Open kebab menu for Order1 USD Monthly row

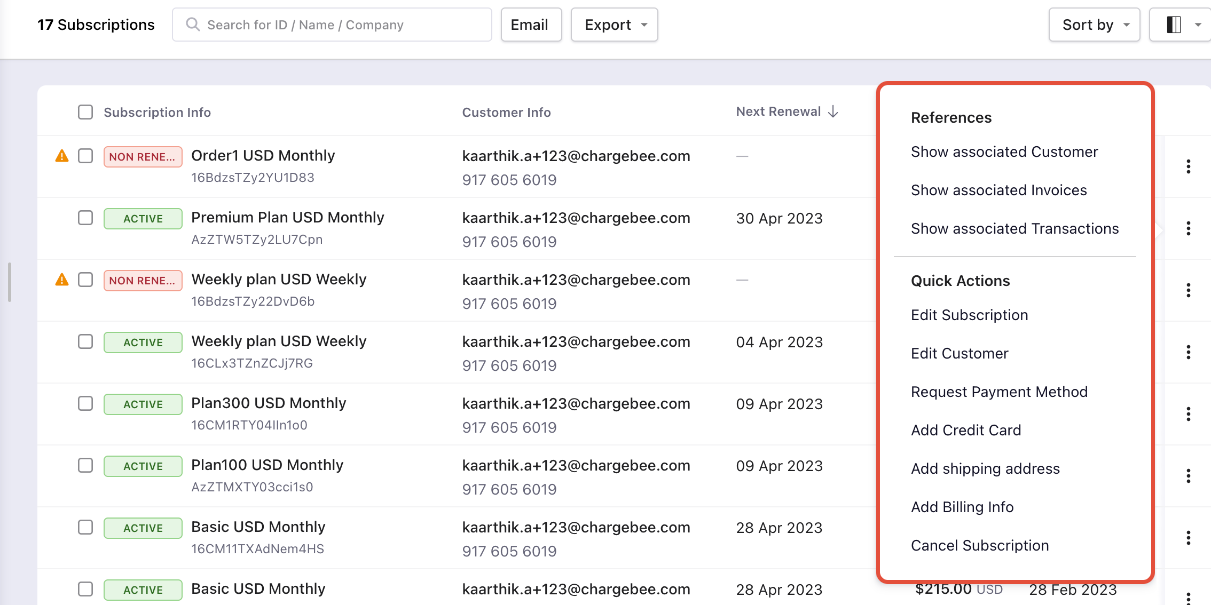pyautogui.click(x=1188, y=167)
